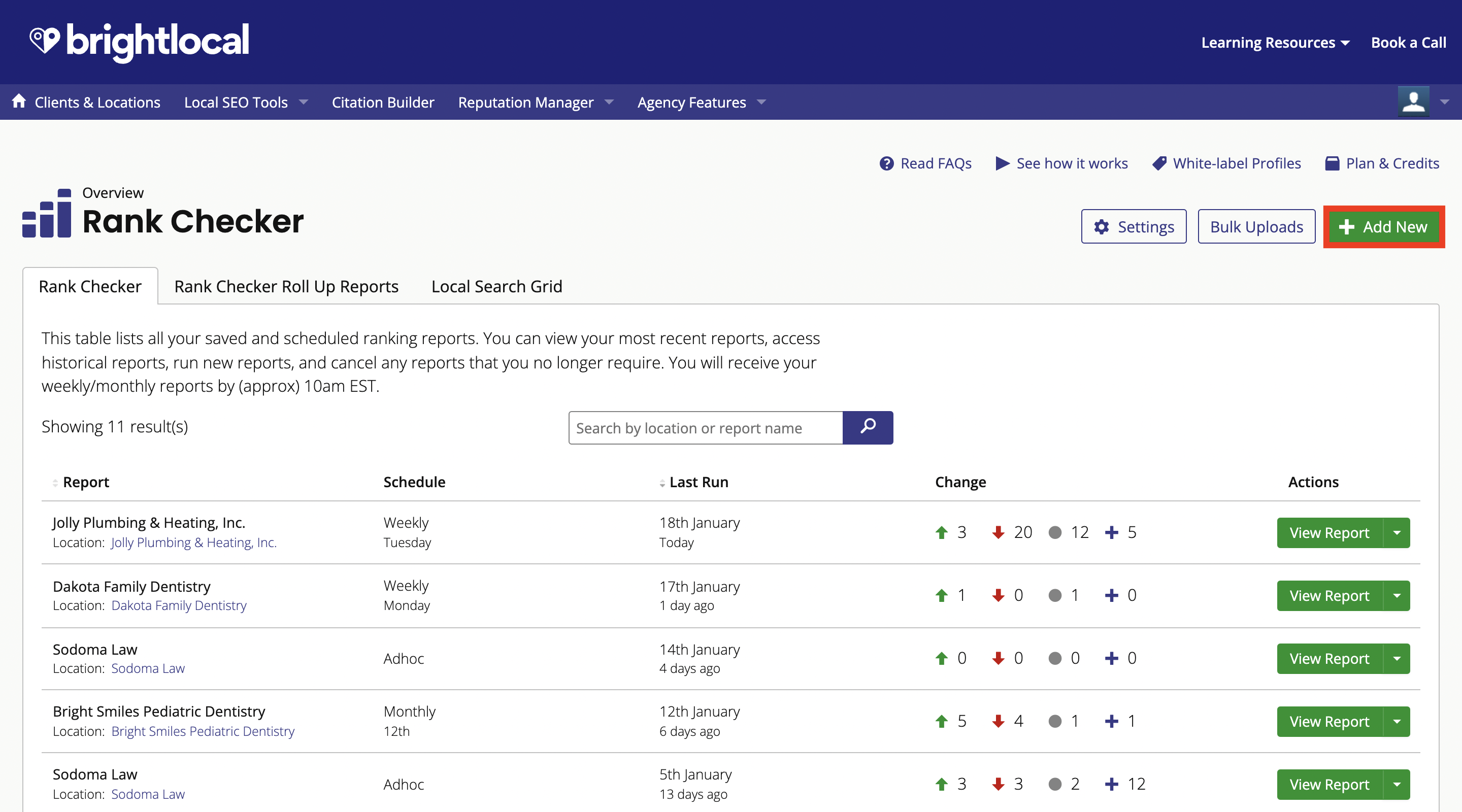Open Clients & Locations menu item
The width and height of the screenshot is (1462, 812).
point(97,102)
